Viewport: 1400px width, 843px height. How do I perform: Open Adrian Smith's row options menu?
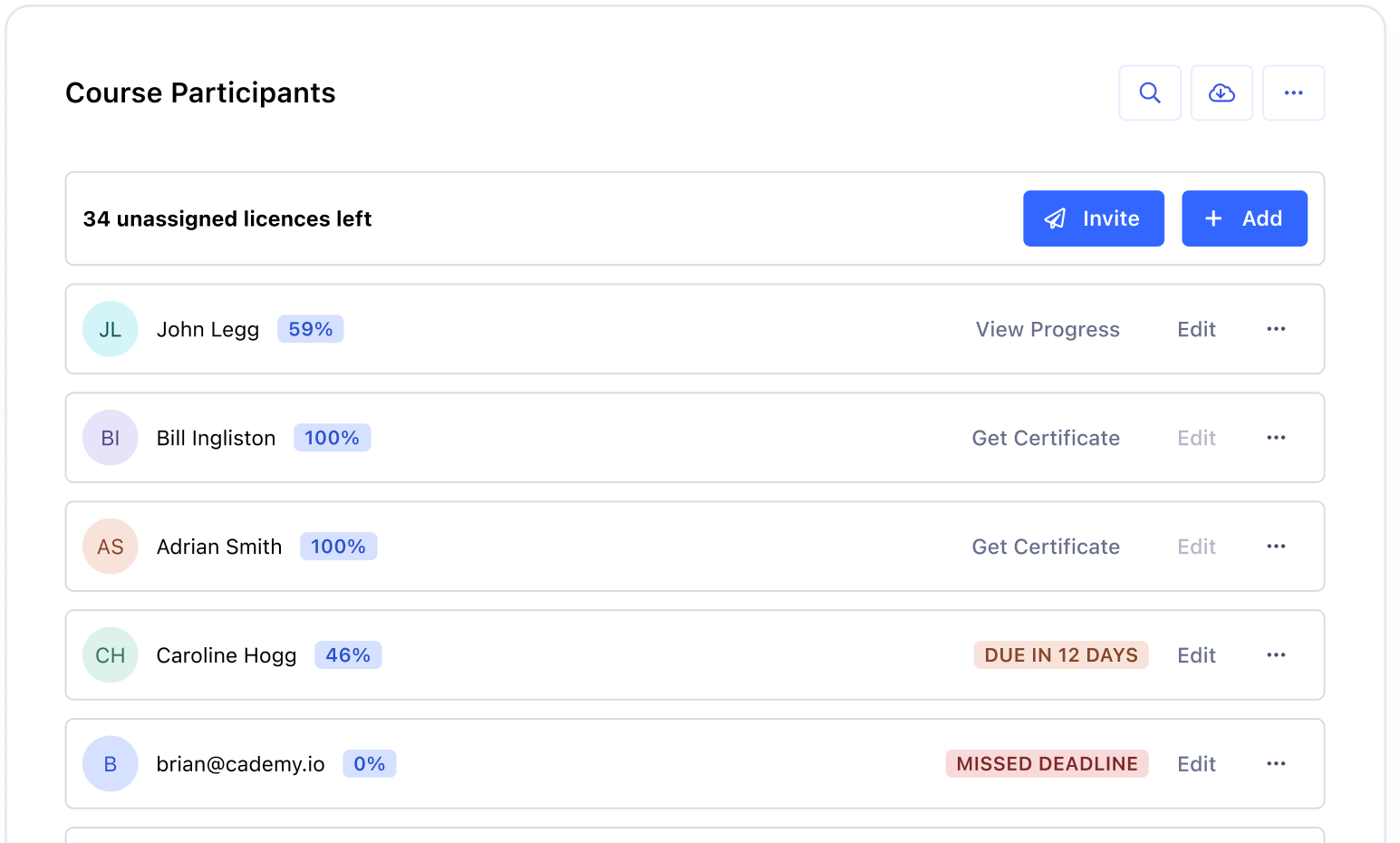[x=1276, y=547]
